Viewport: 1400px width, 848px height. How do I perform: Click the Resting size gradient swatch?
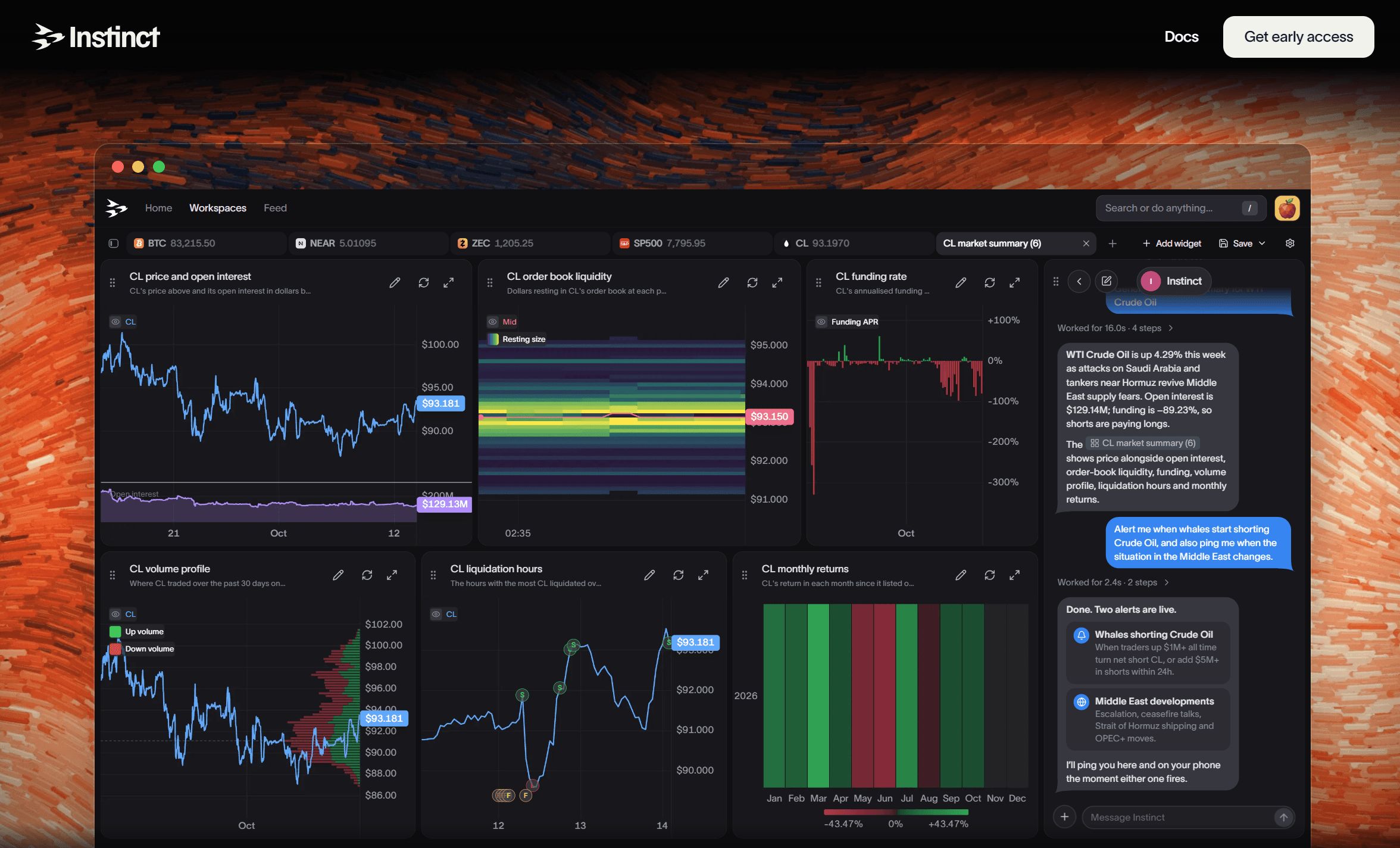pyautogui.click(x=493, y=339)
